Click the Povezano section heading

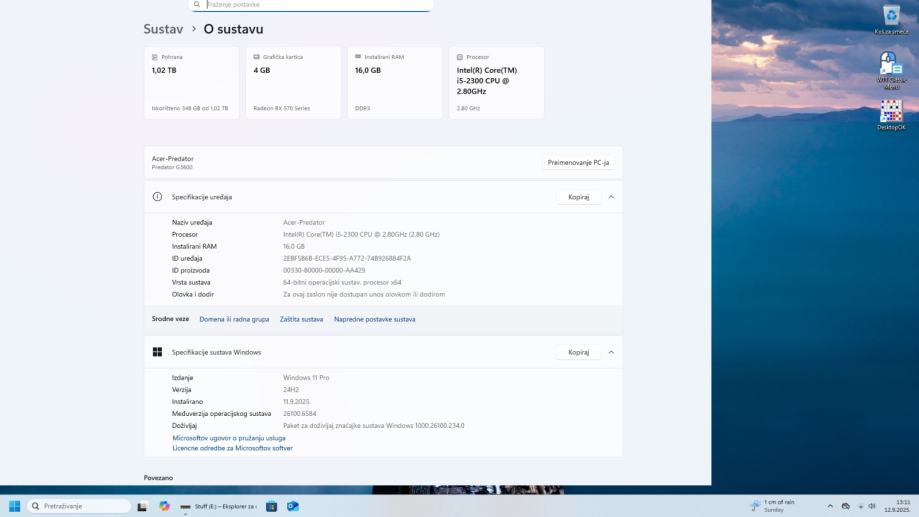point(158,478)
